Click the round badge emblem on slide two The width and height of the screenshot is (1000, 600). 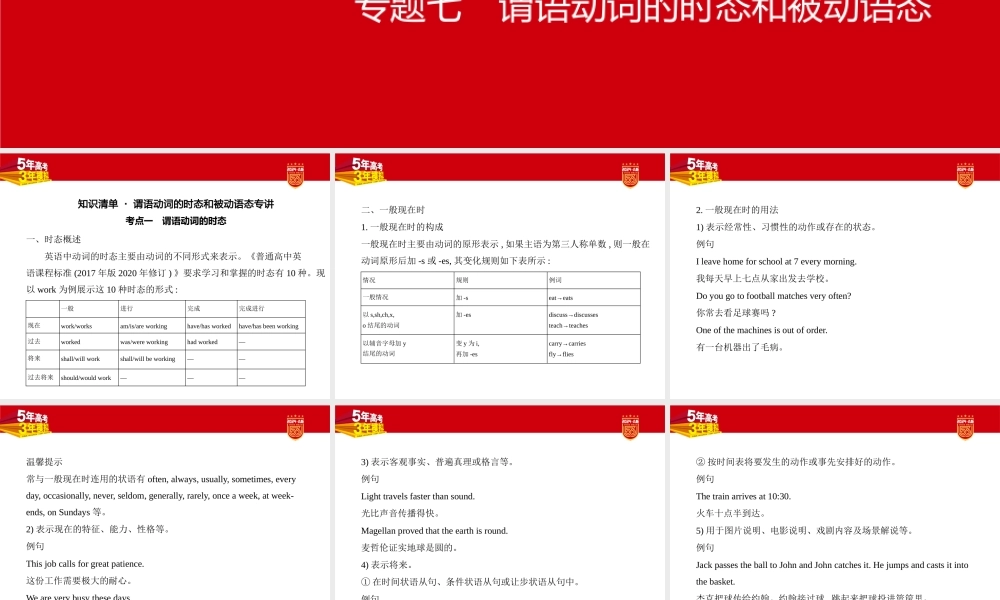click(x=628, y=172)
